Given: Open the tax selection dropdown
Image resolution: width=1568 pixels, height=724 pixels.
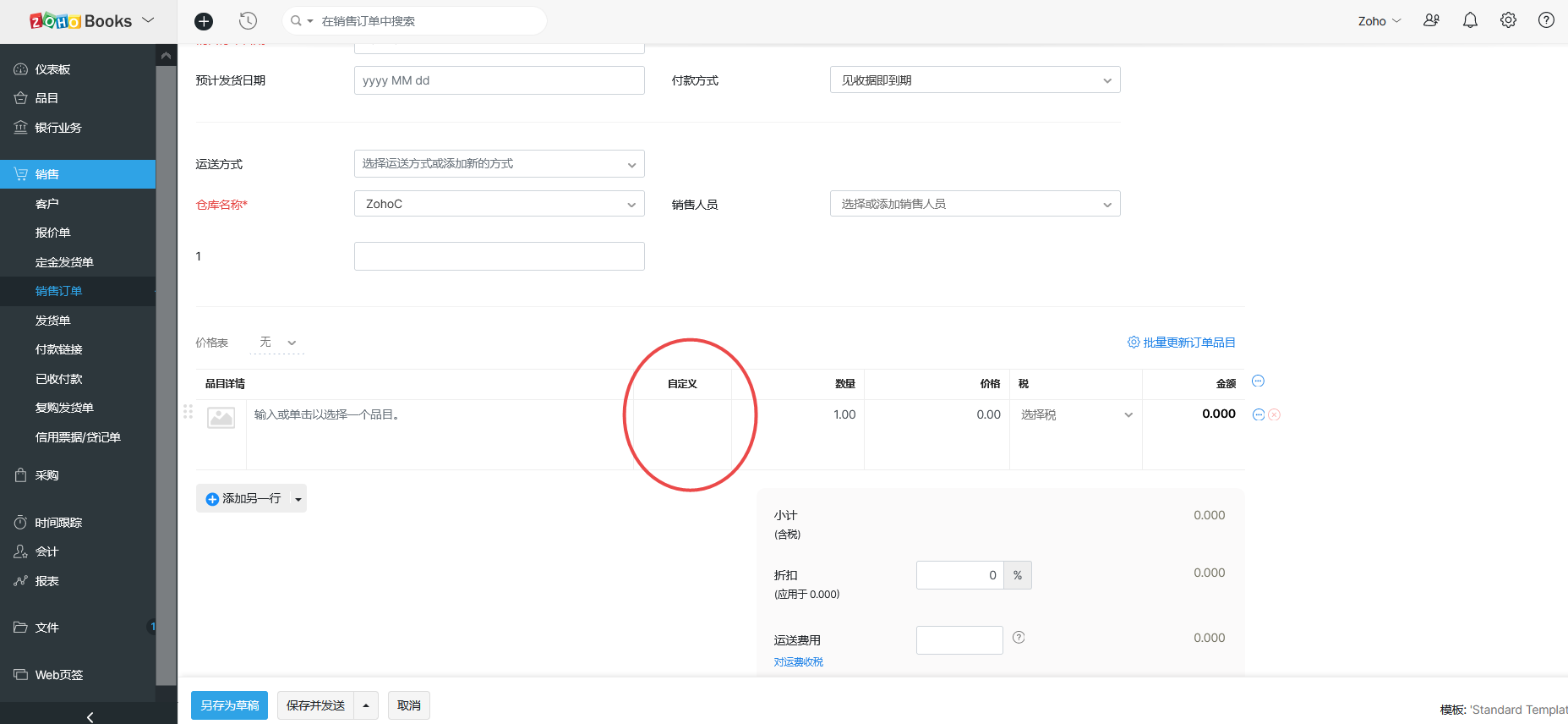Looking at the screenshot, I should tap(1075, 414).
